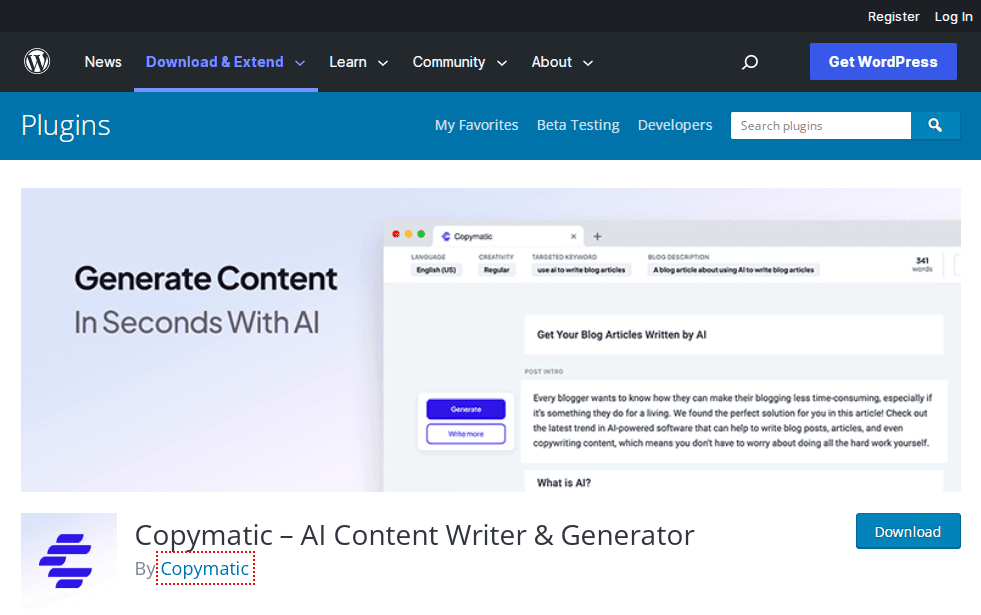This screenshot has height=615, width=981.
Task: Click the plugin title heading
Action: (x=415, y=536)
